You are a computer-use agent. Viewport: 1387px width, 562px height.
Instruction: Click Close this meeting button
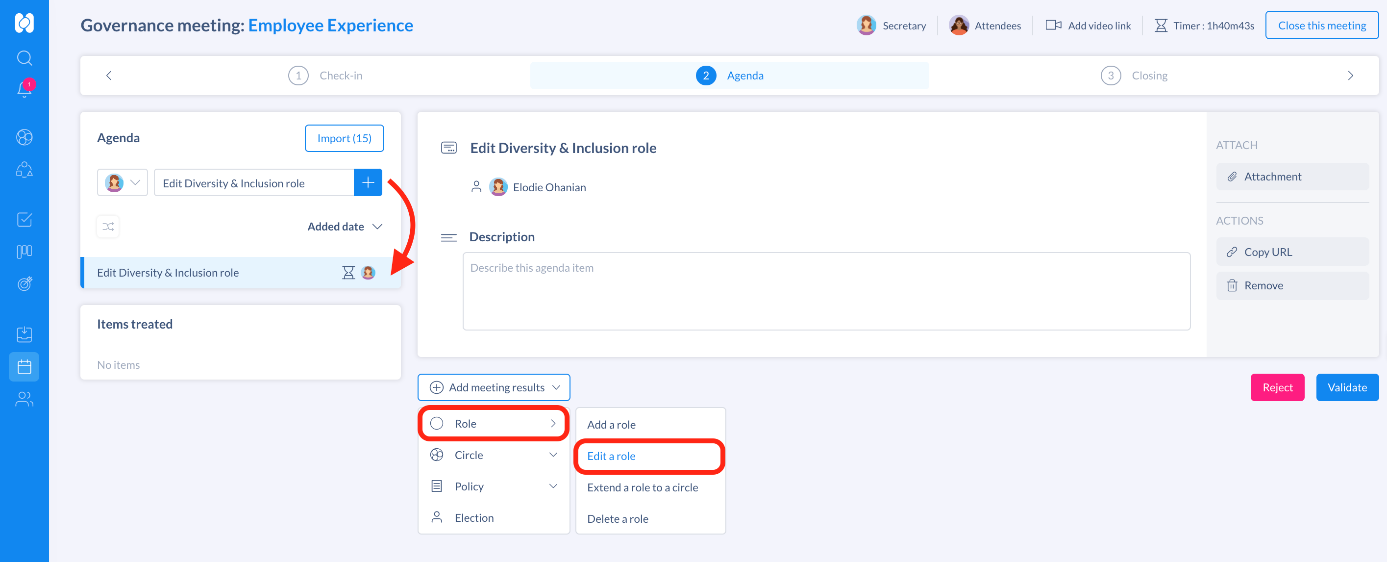click(x=1321, y=25)
